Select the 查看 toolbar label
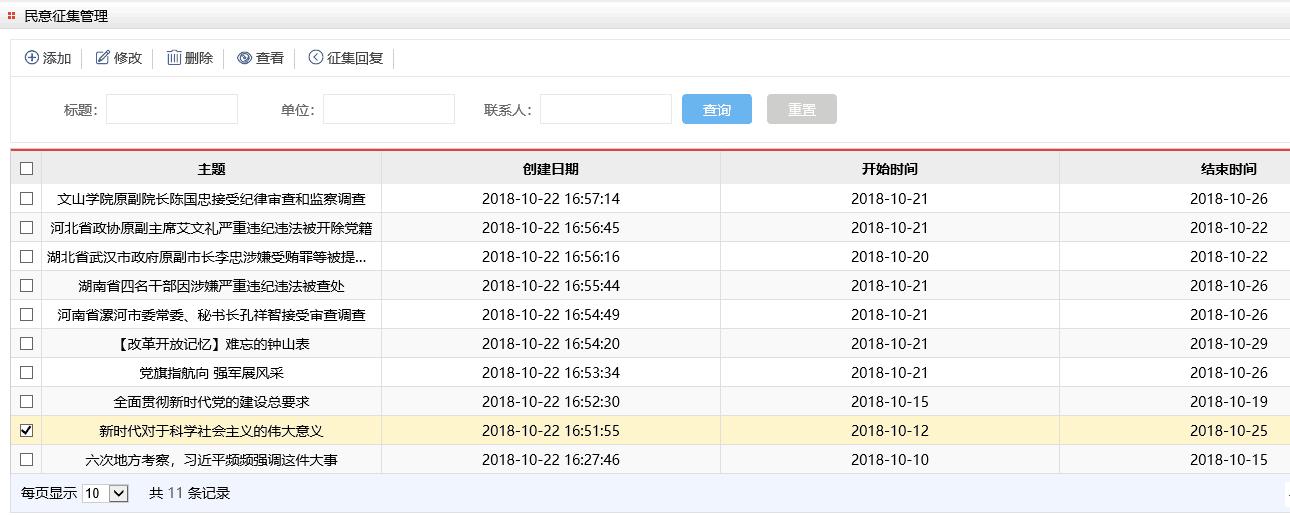Viewport: 1290px width, 515px height. point(270,58)
